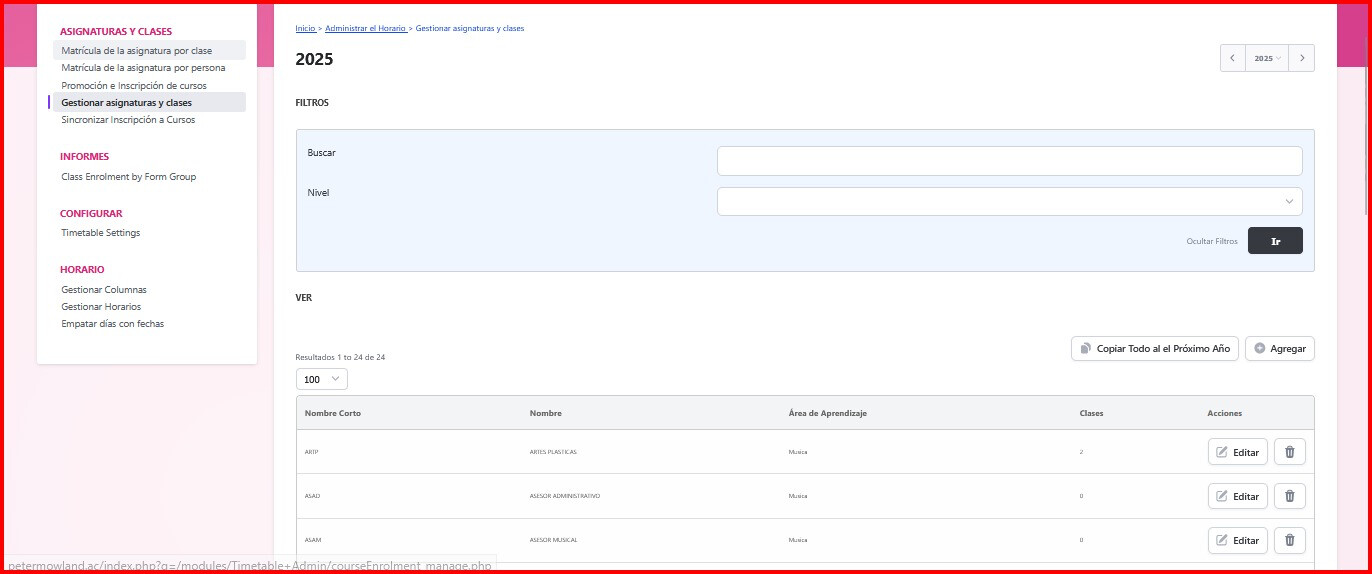The width and height of the screenshot is (1372, 574).
Task: Open the Nivel dropdown filter
Action: [x=1009, y=201]
